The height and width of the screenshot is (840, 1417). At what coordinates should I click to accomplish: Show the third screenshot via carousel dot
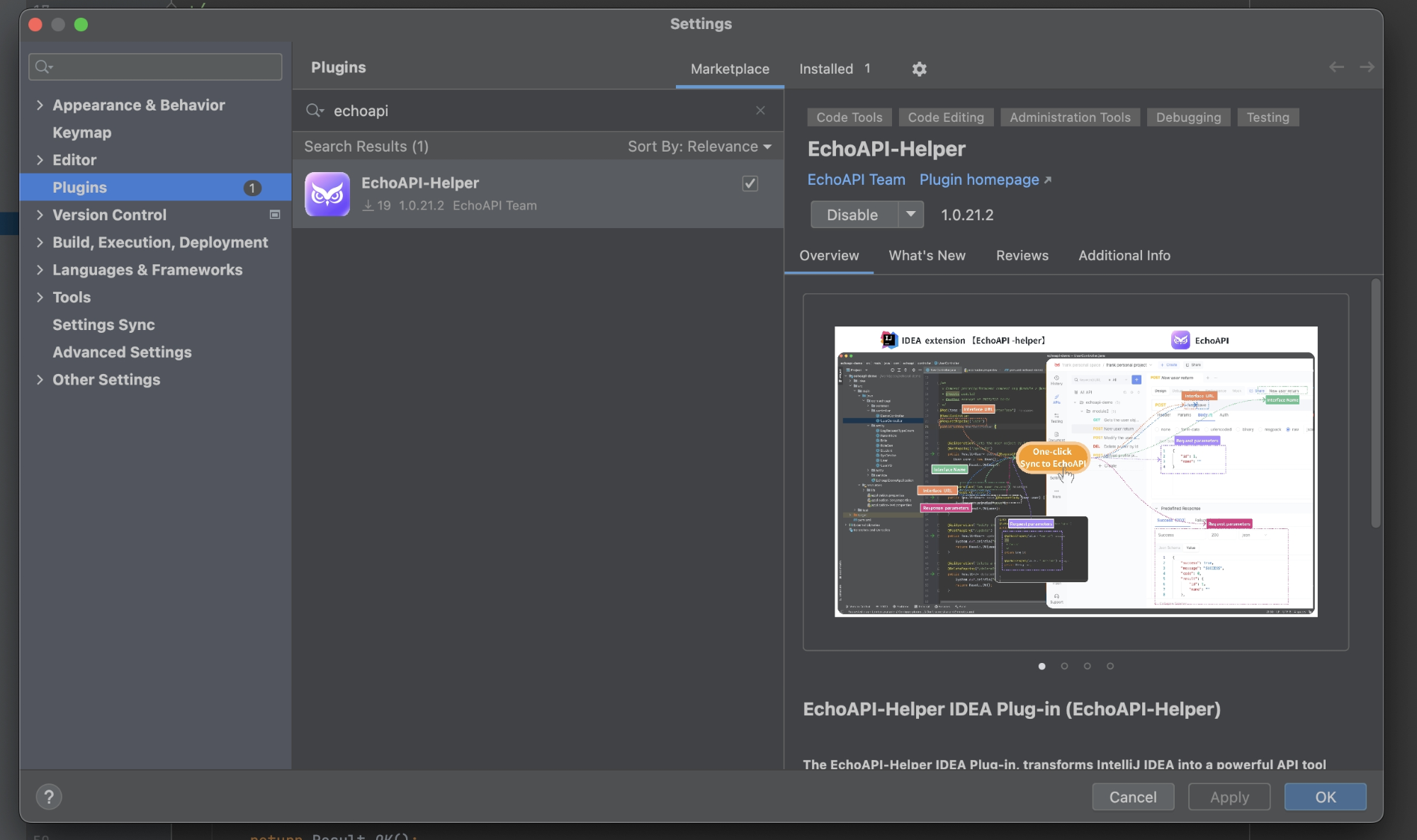point(1087,666)
